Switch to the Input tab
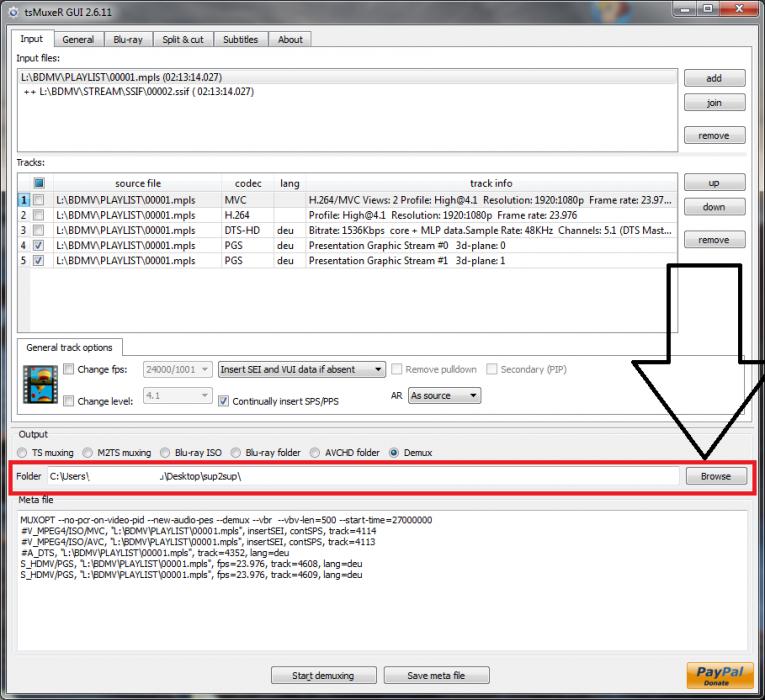The width and height of the screenshot is (765, 700). pos(32,39)
